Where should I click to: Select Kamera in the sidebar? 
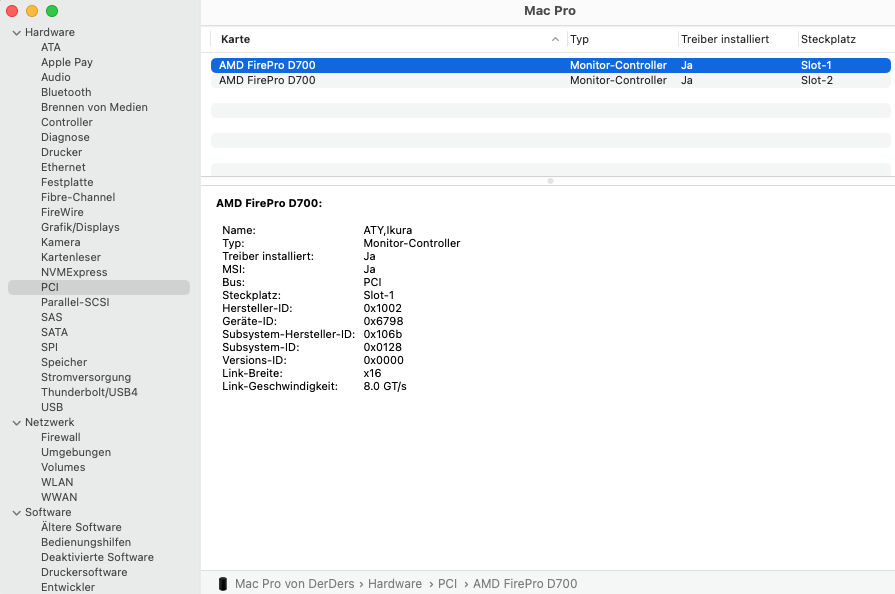pyautogui.click(x=61, y=243)
